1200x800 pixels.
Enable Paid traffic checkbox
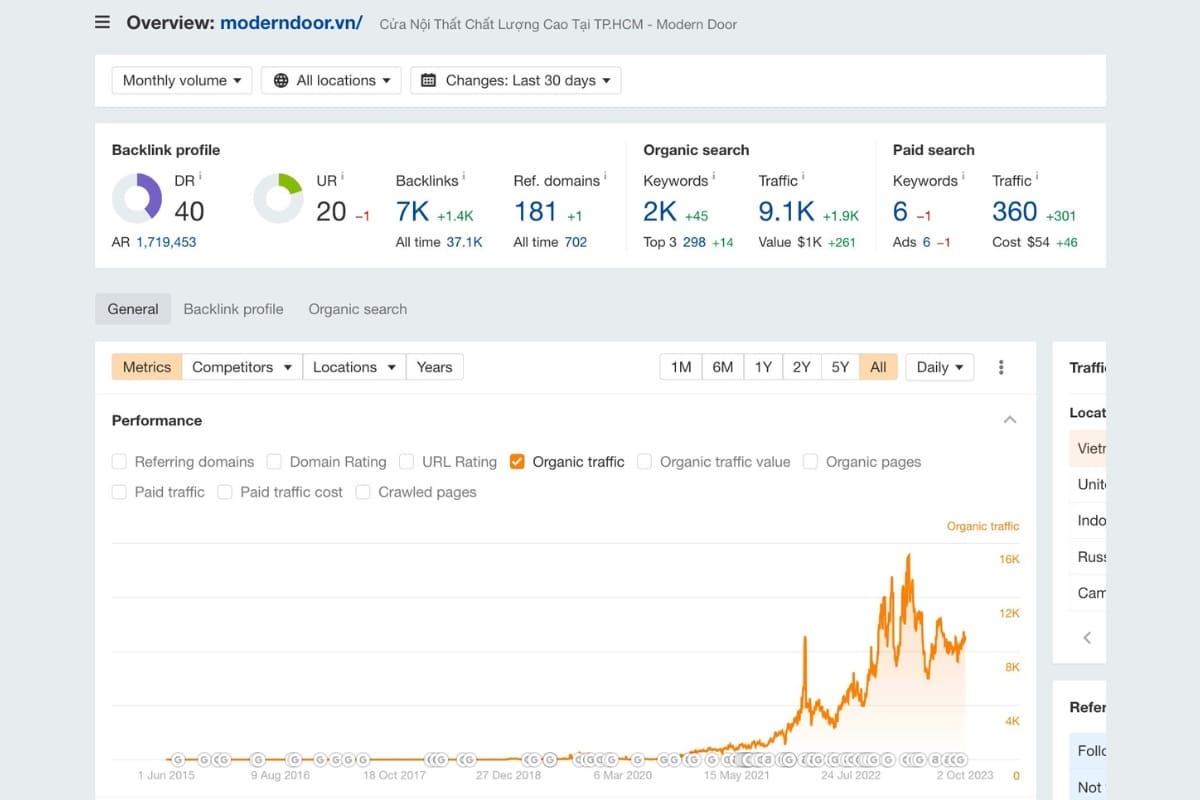point(119,492)
